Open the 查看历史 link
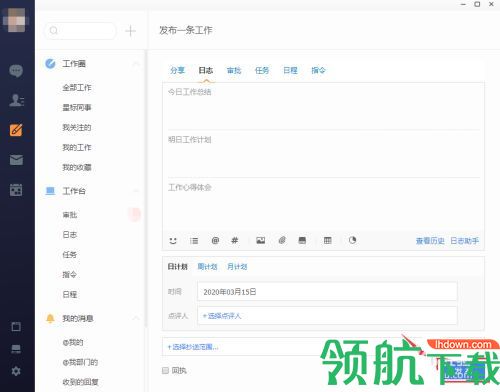This screenshot has height=392, width=500. [x=430, y=241]
